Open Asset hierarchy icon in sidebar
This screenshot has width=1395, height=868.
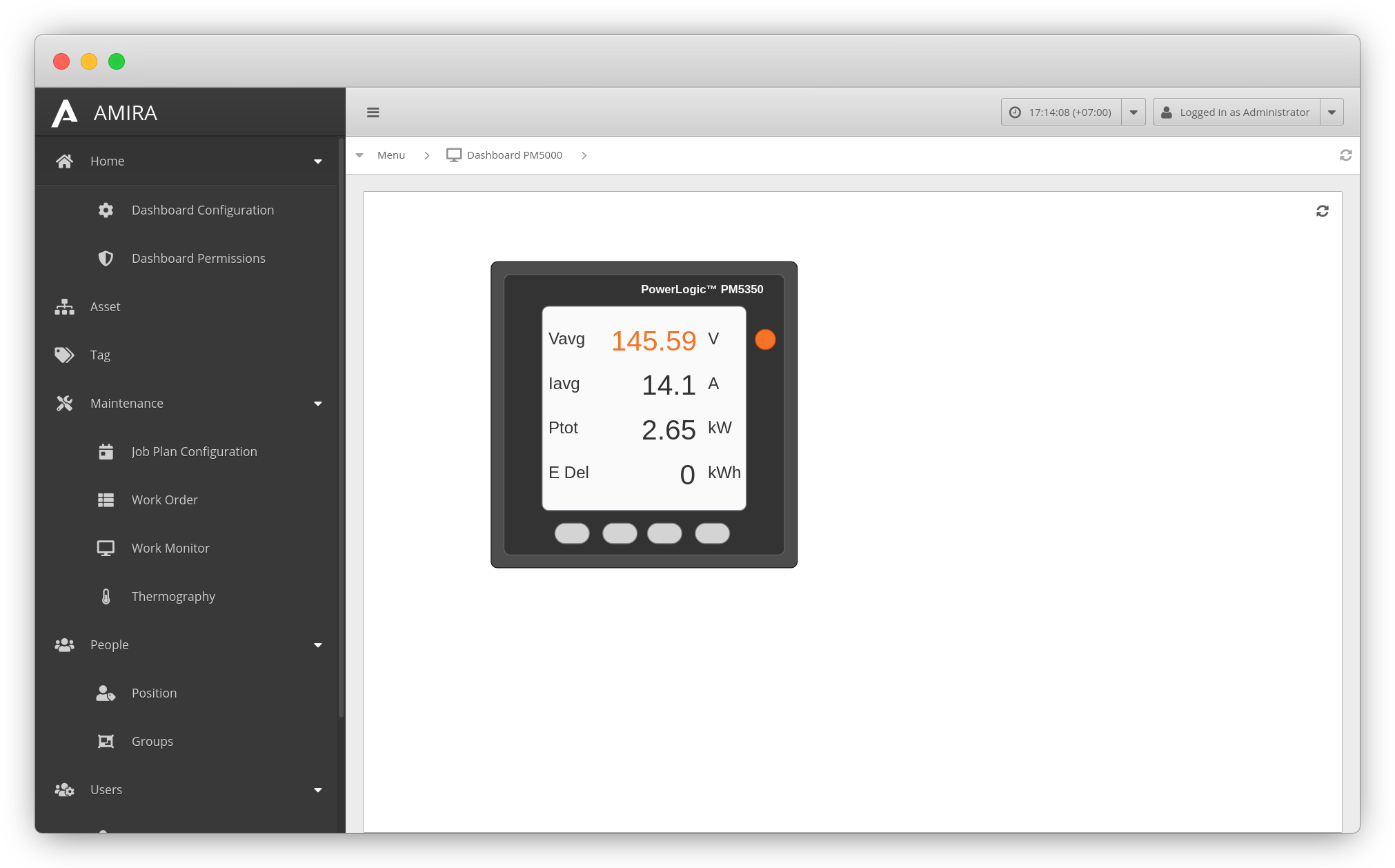[x=64, y=306]
